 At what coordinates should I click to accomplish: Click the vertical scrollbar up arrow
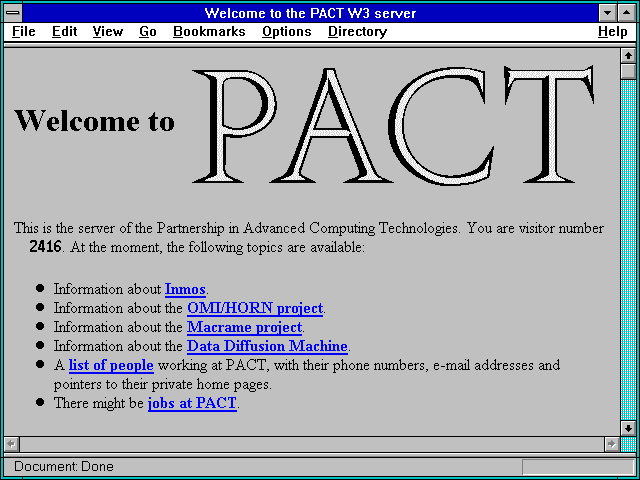coord(628,56)
